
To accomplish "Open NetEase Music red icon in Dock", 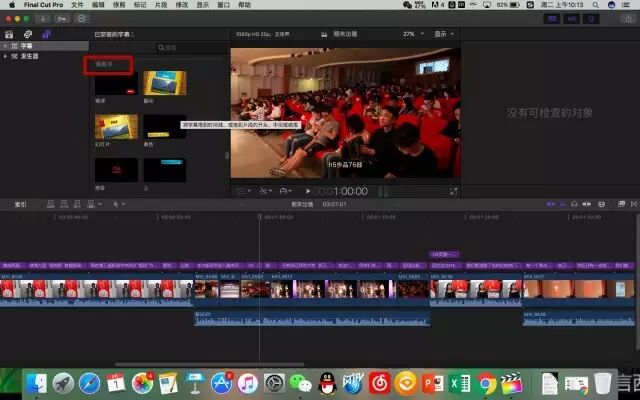I will click(380, 383).
